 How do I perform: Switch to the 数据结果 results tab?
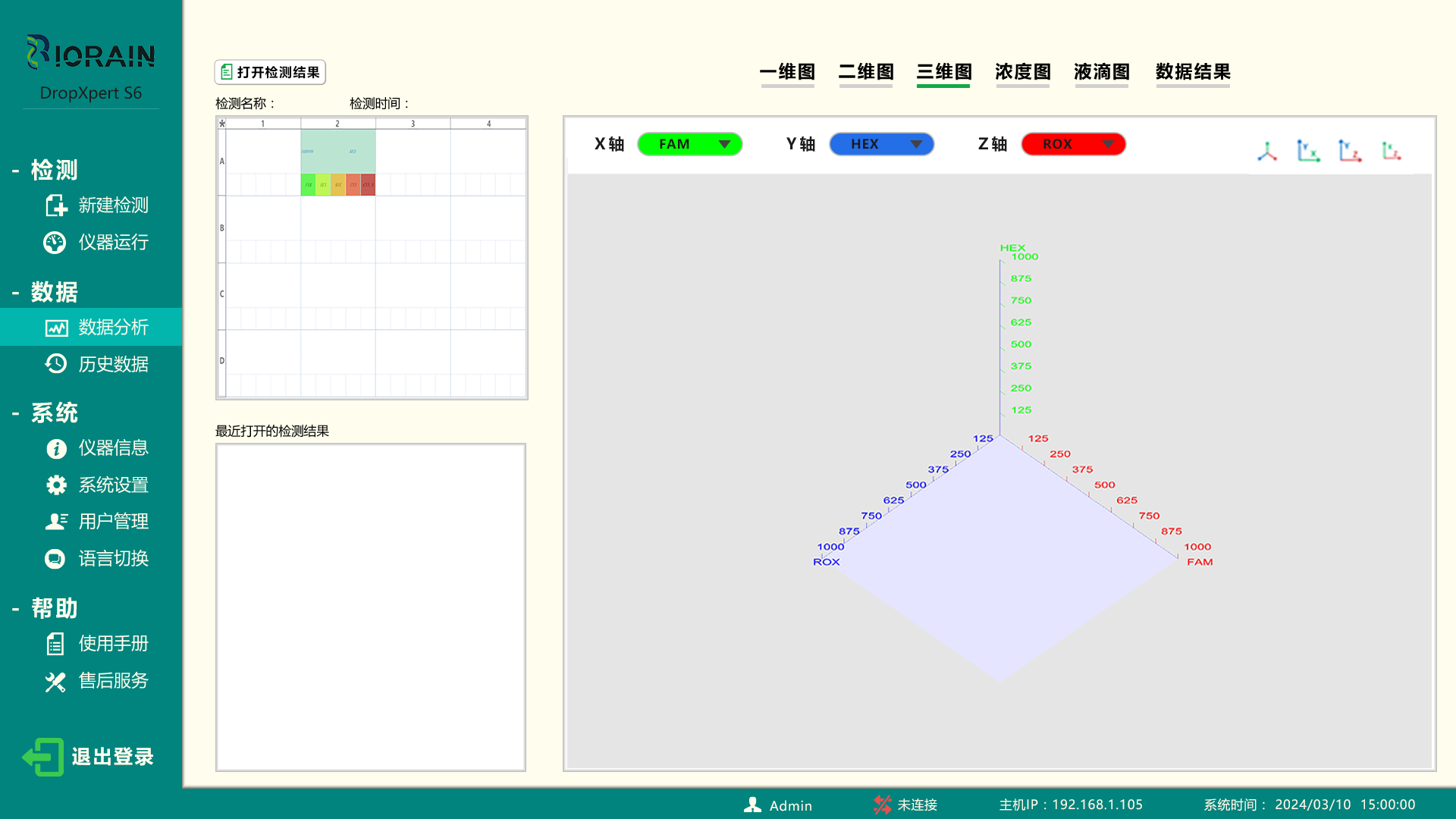1192,72
